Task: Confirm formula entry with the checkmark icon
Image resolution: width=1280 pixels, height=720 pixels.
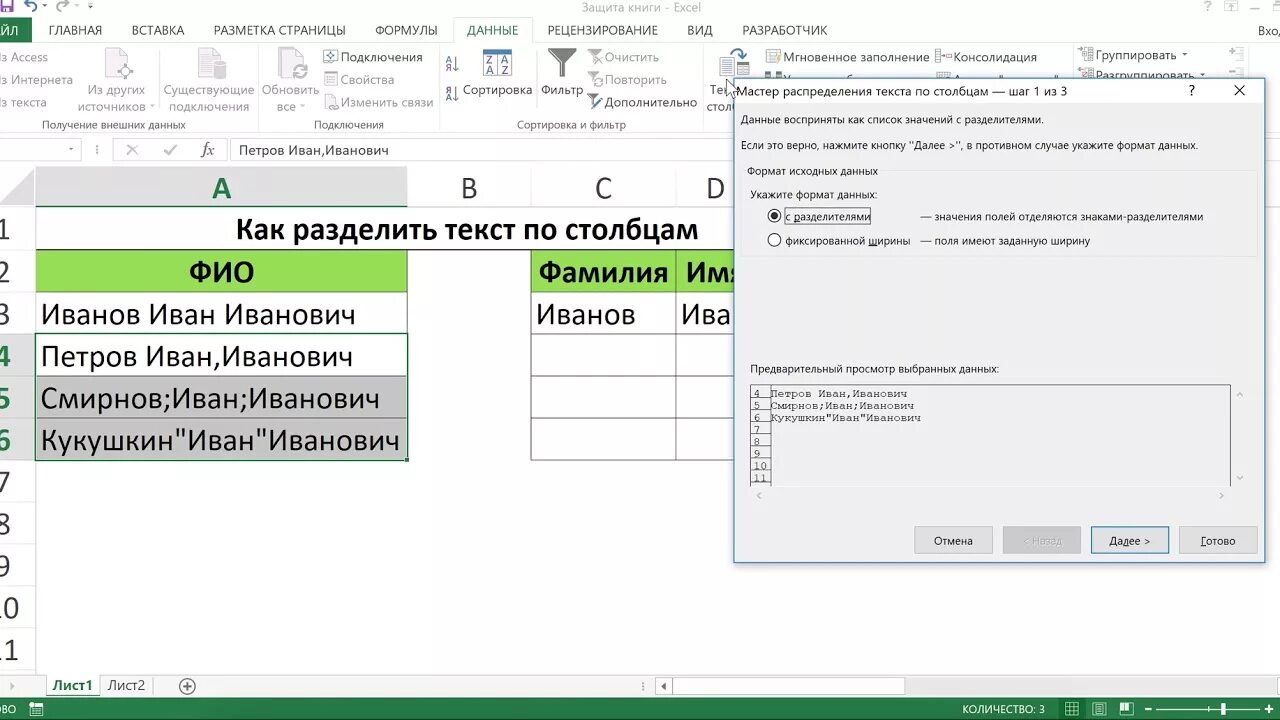Action: 170,150
